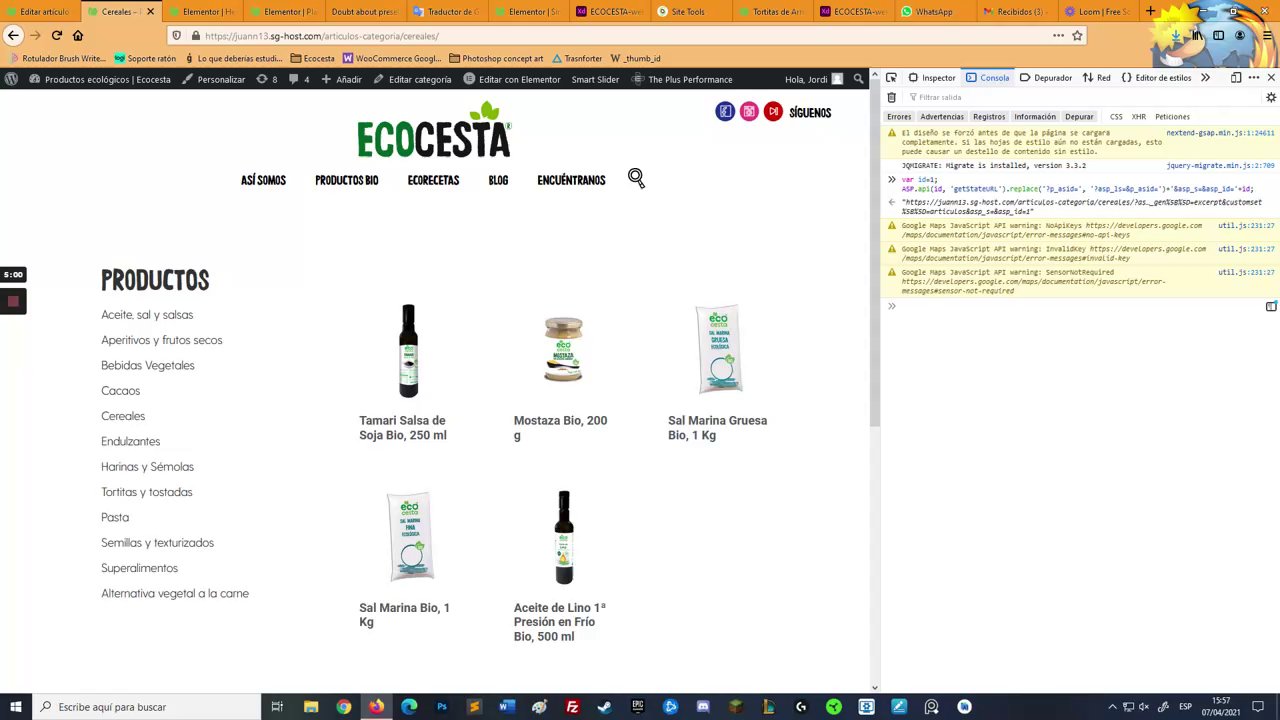Toggle XHR console filter
Screen dimensions: 1280x720
(1138, 117)
